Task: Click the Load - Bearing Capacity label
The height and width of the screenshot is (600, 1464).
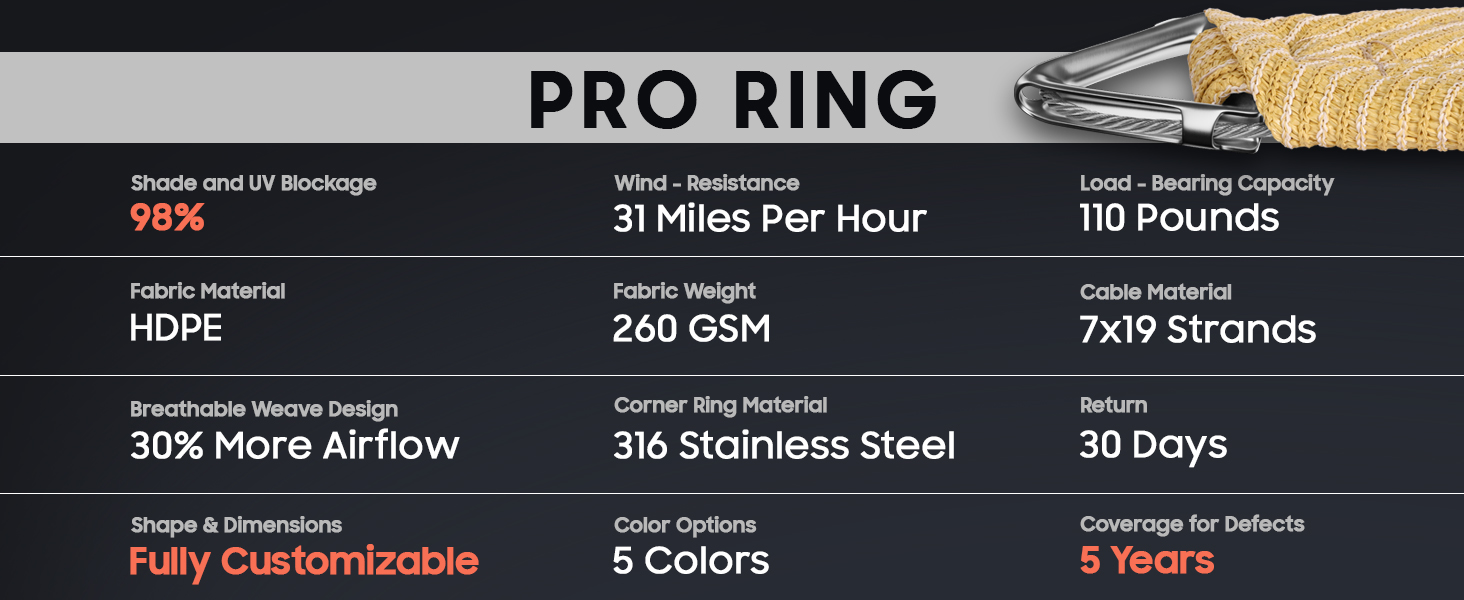Action: click(1206, 183)
